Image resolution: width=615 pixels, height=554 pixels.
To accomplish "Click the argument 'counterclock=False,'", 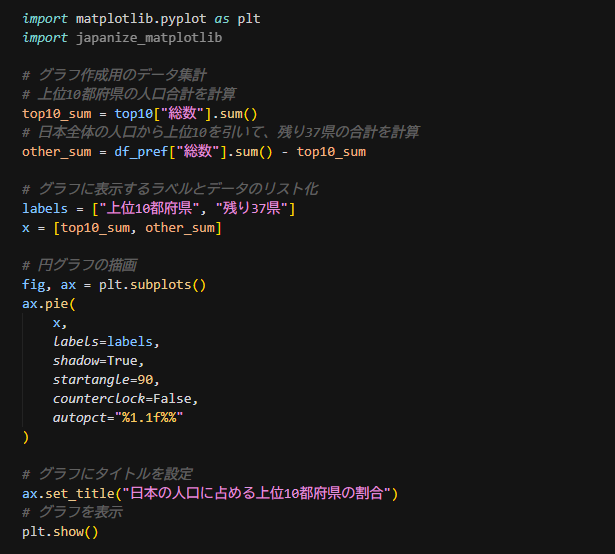I will point(126,399).
